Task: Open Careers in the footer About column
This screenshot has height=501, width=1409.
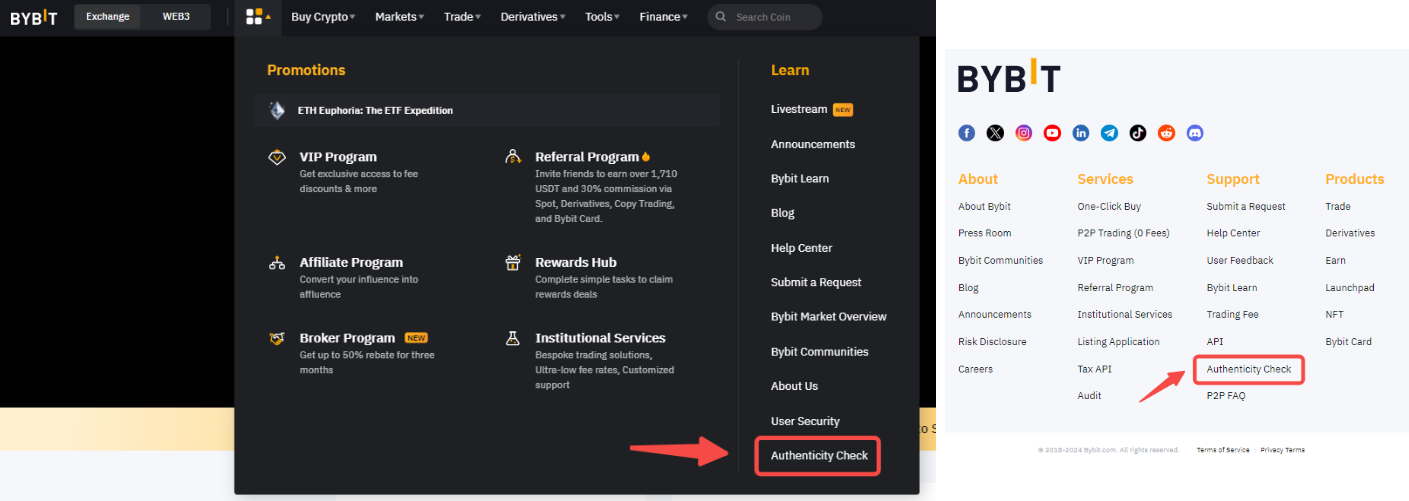Action: point(975,369)
